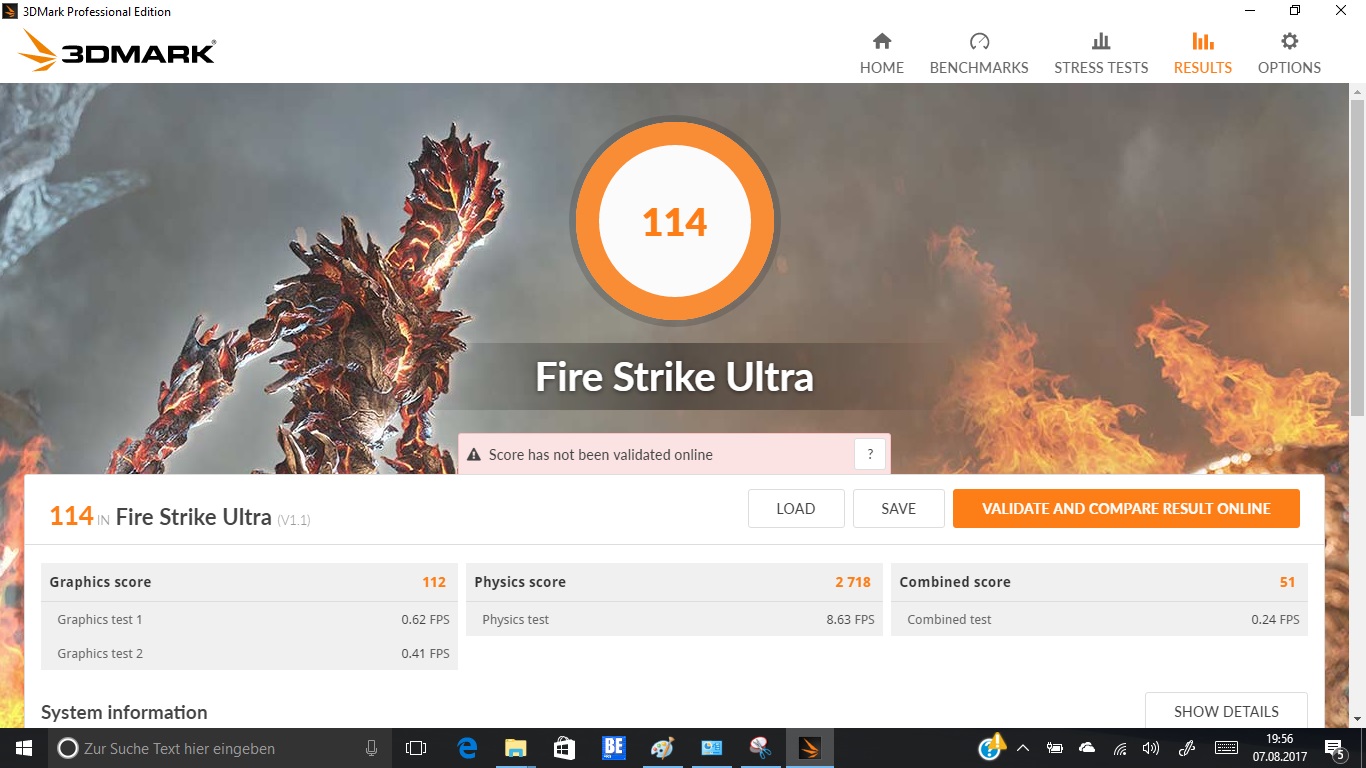Image resolution: width=1366 pixels, height=768 pixels.
Task: Open the Action Center notifications icon
Action: [x=1336, y=748]
